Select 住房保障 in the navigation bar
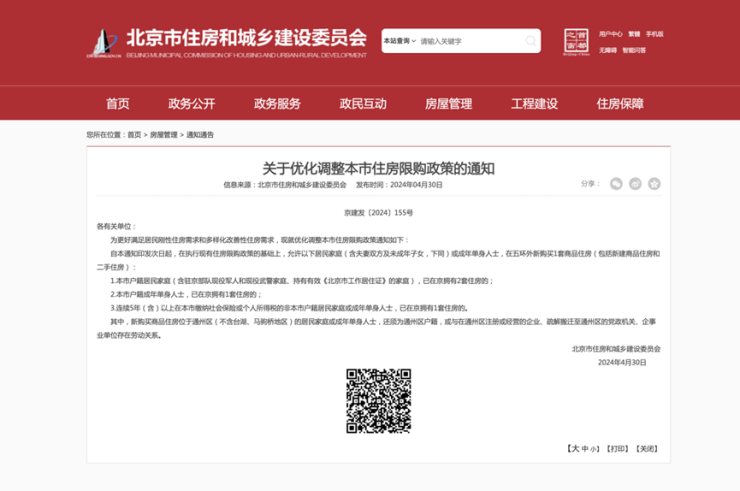 tap(620, 104)
